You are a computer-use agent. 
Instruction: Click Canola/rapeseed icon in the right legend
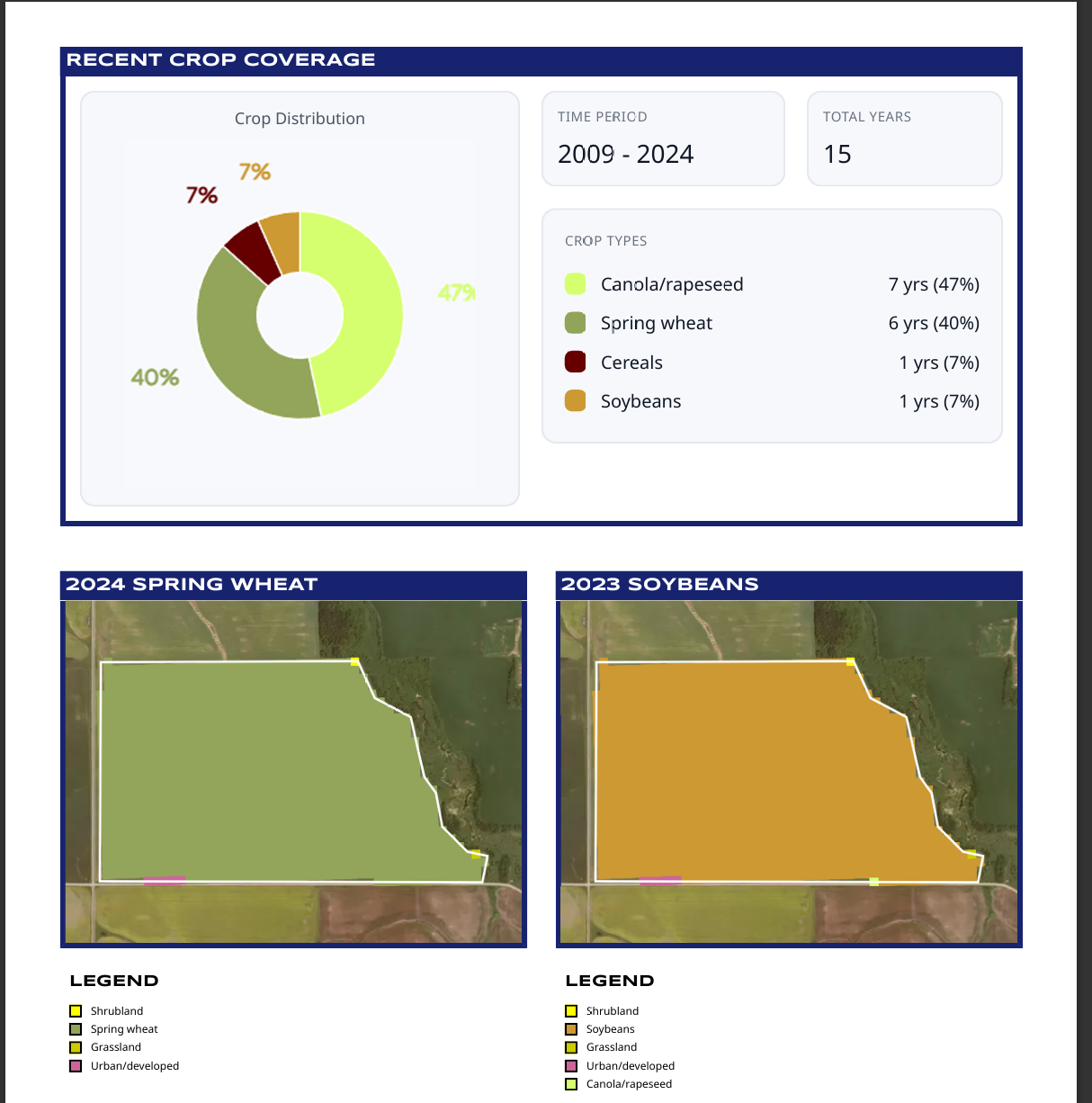pos(571,1084)
